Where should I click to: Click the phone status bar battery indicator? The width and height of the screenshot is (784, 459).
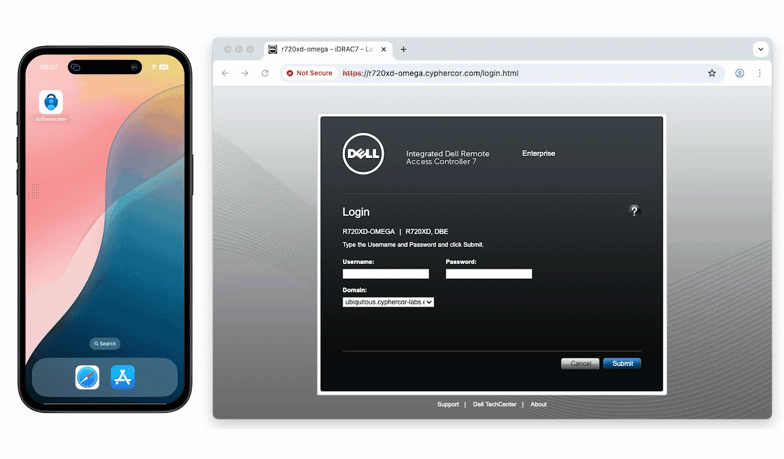[164, 67]
